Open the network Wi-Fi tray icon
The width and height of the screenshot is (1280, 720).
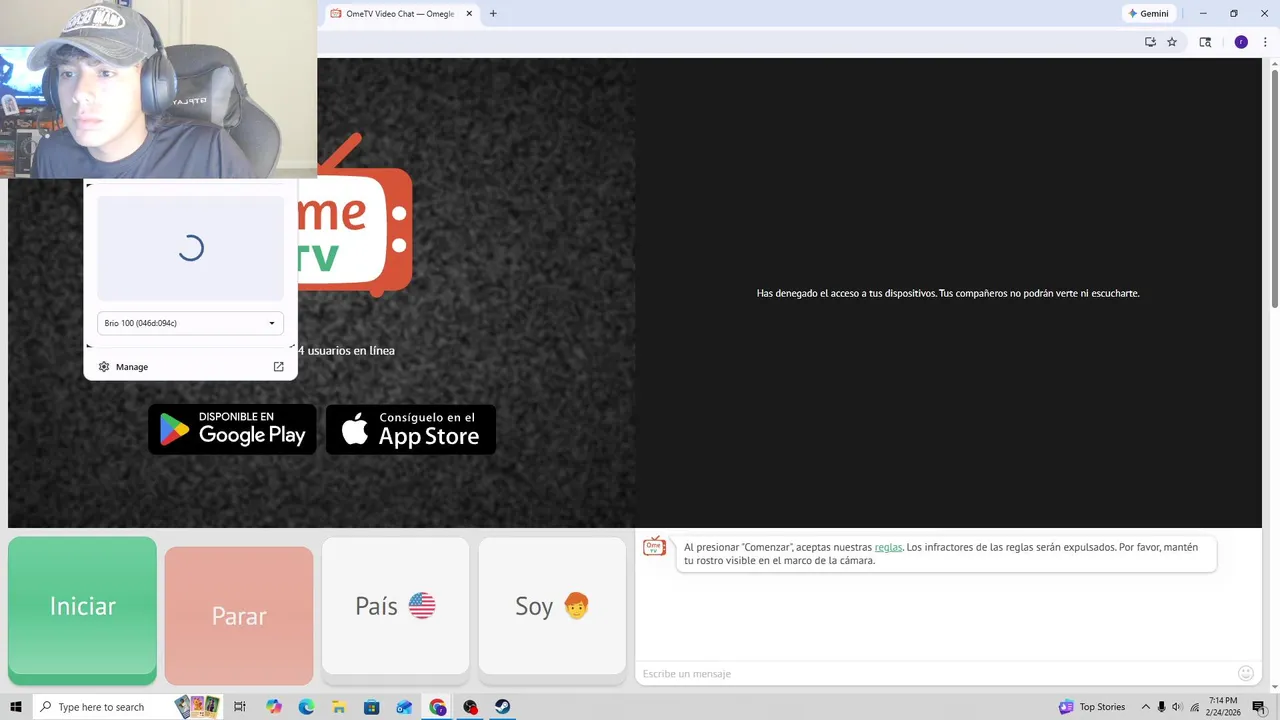(1194, 707)
